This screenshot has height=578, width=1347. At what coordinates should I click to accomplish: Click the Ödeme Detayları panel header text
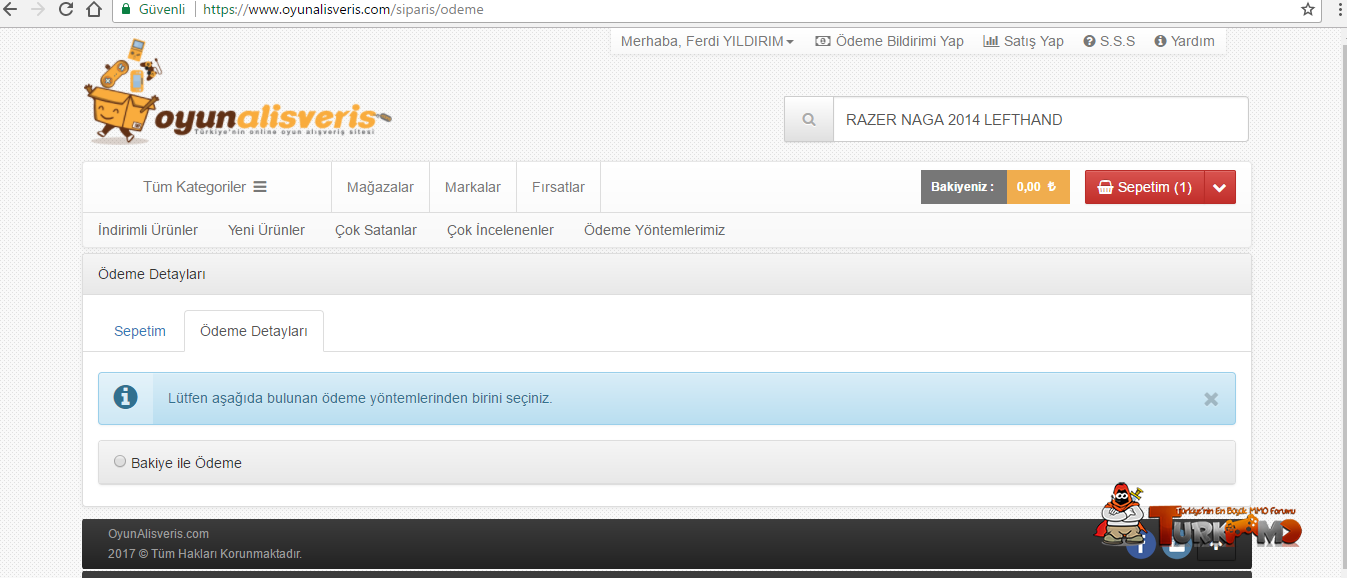click(152, 274)
